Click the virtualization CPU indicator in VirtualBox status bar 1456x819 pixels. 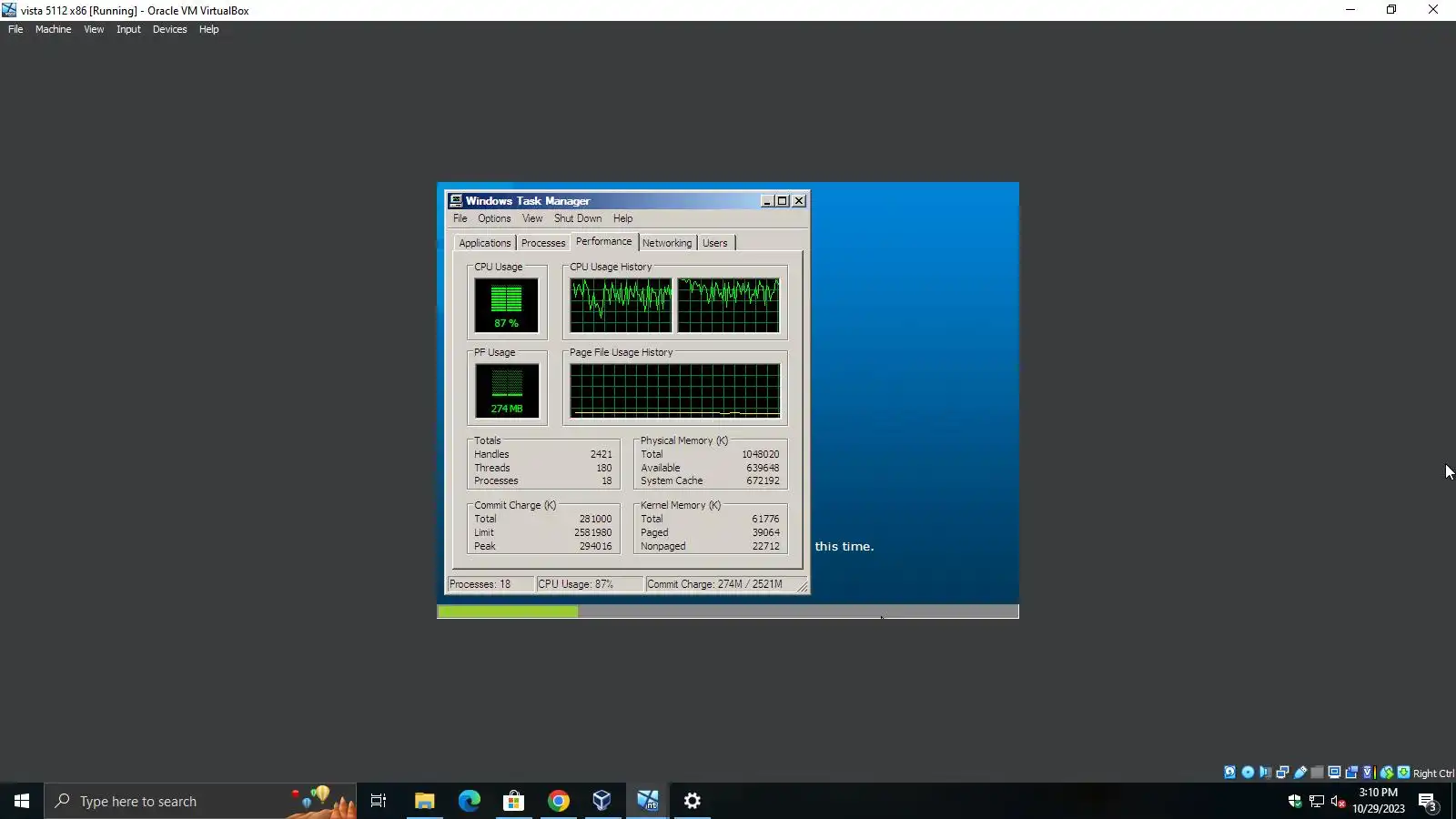click(1368, 773)
